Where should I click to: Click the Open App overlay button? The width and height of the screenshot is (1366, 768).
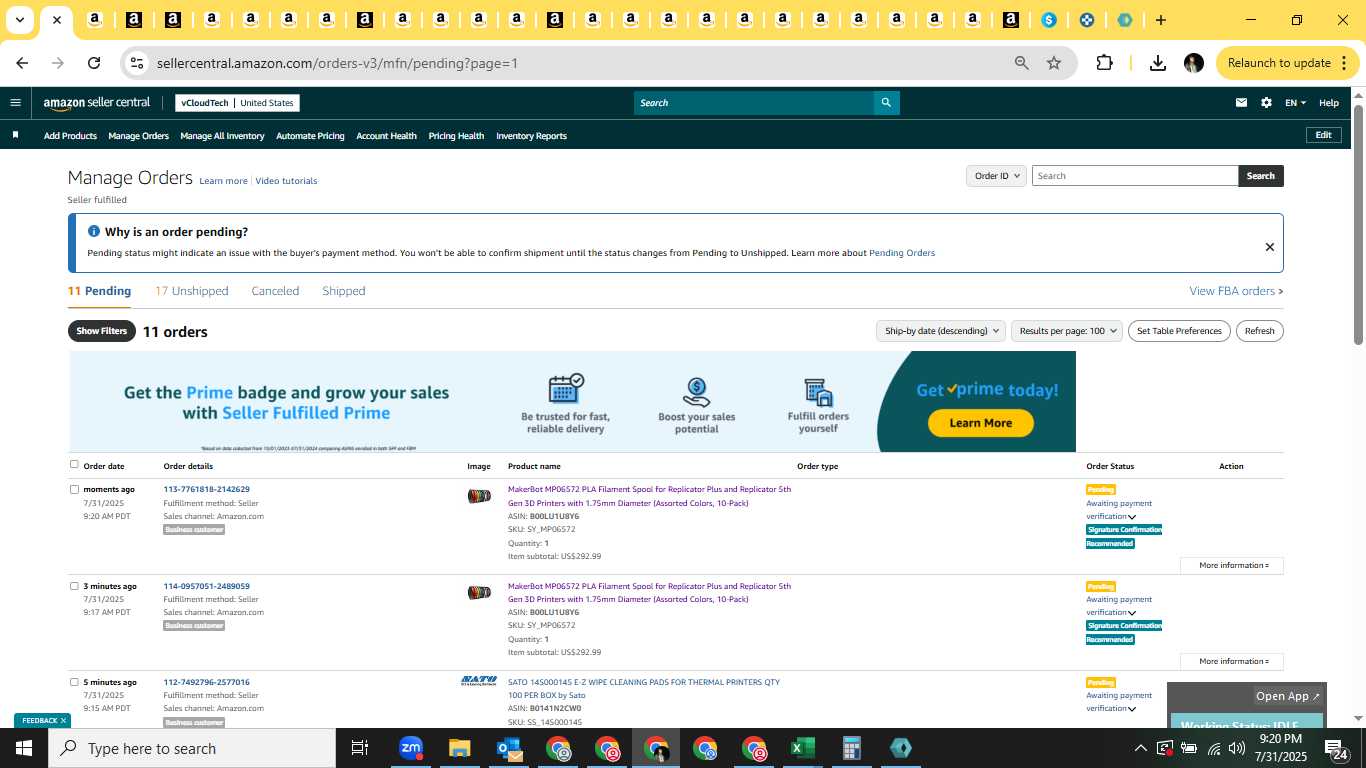coord(1288,696)
